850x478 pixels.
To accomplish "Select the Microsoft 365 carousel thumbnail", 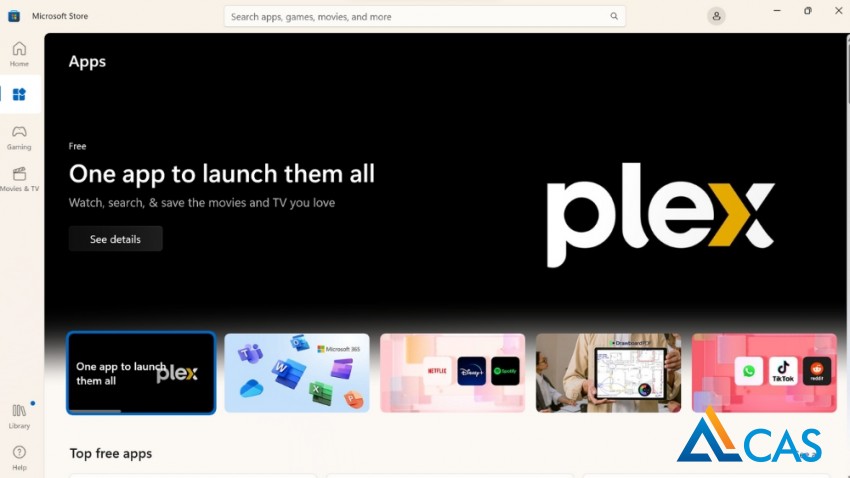I will [297, 373].
